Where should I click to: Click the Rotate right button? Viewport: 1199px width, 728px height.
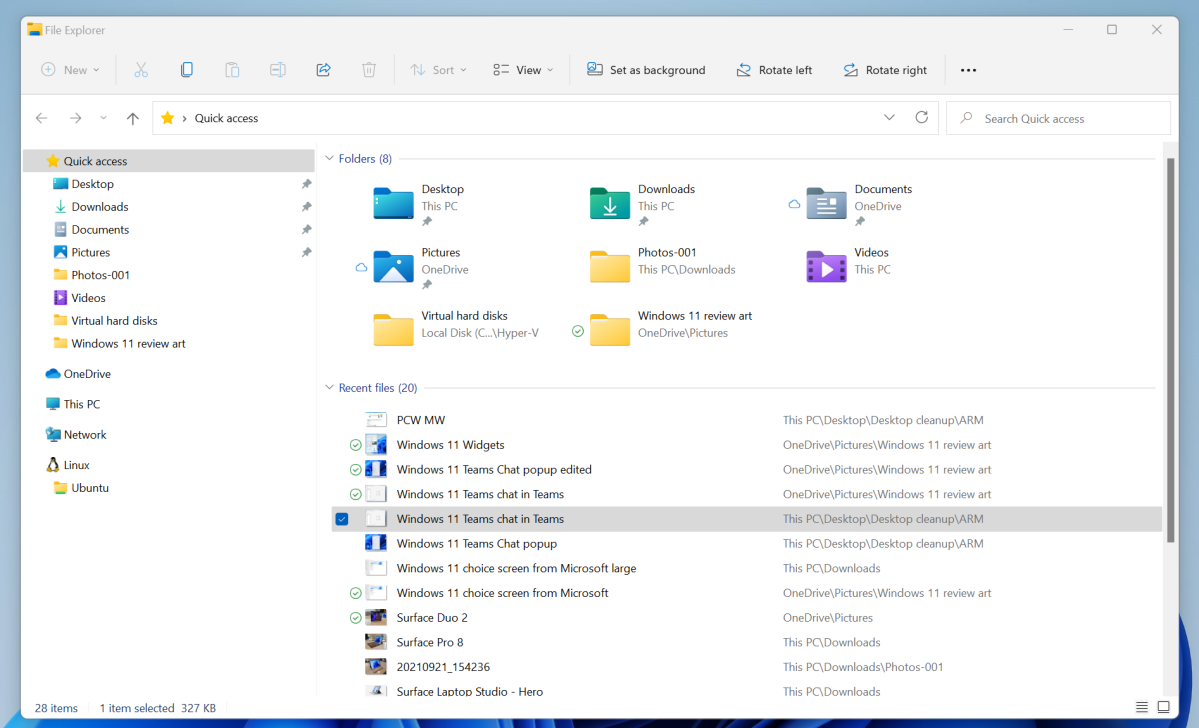point(885,70)
